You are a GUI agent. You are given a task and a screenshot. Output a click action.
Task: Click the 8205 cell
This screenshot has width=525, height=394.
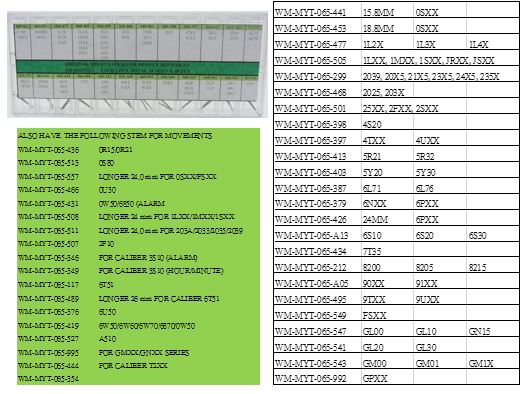(x=440, y=265)
